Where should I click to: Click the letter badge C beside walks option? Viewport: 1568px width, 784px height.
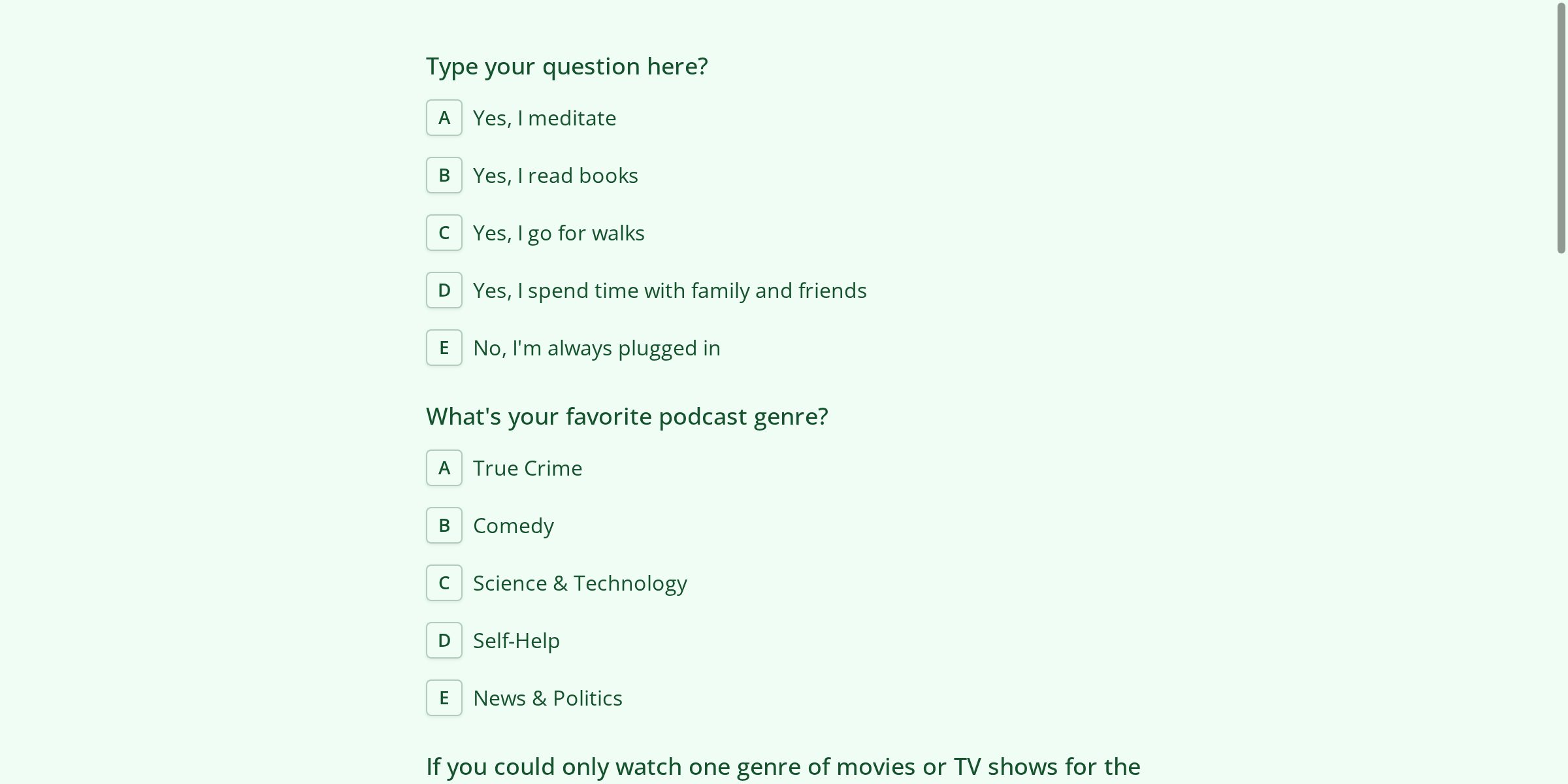[x=444, y=233]
